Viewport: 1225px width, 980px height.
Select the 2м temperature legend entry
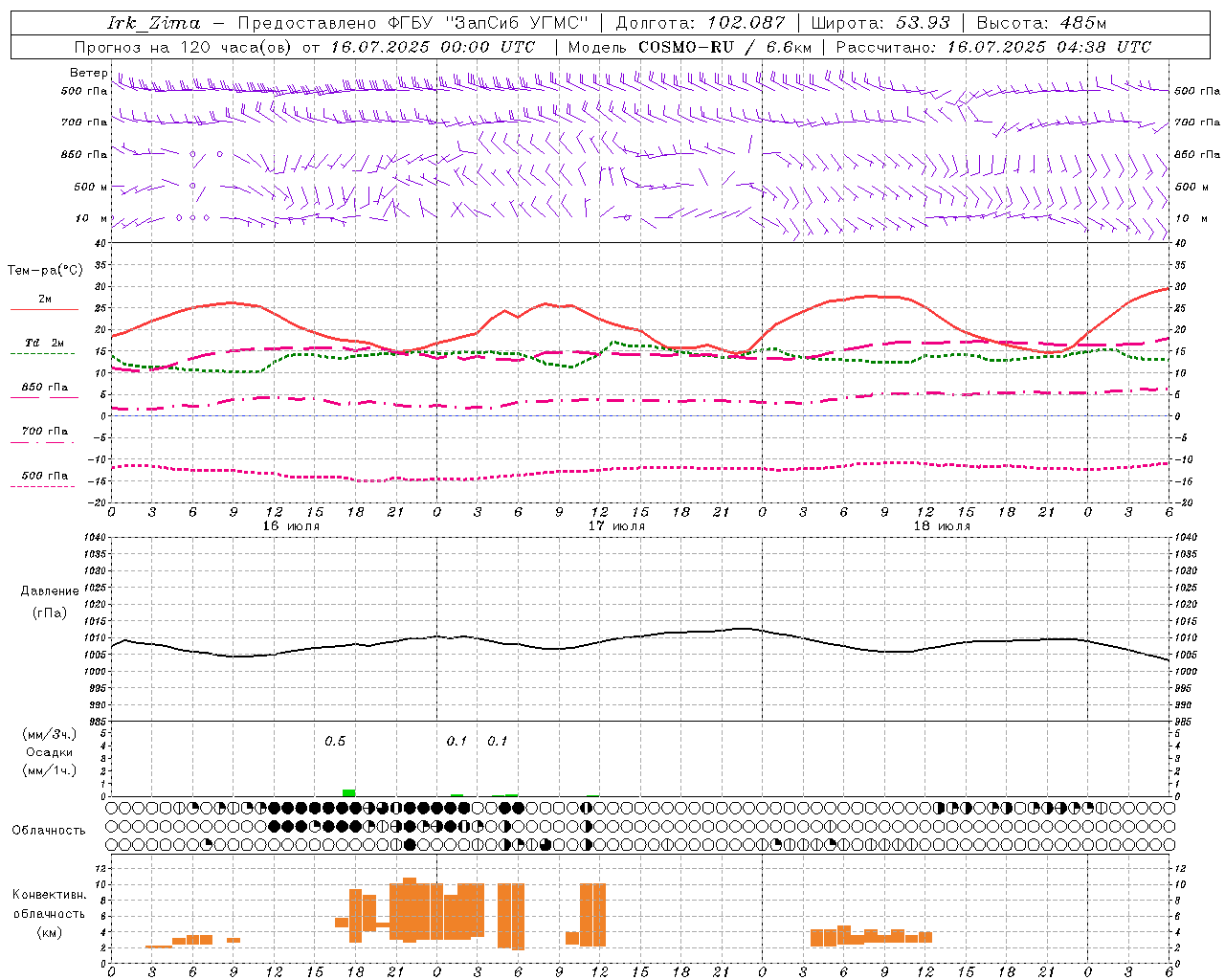(x=45, y=300)
